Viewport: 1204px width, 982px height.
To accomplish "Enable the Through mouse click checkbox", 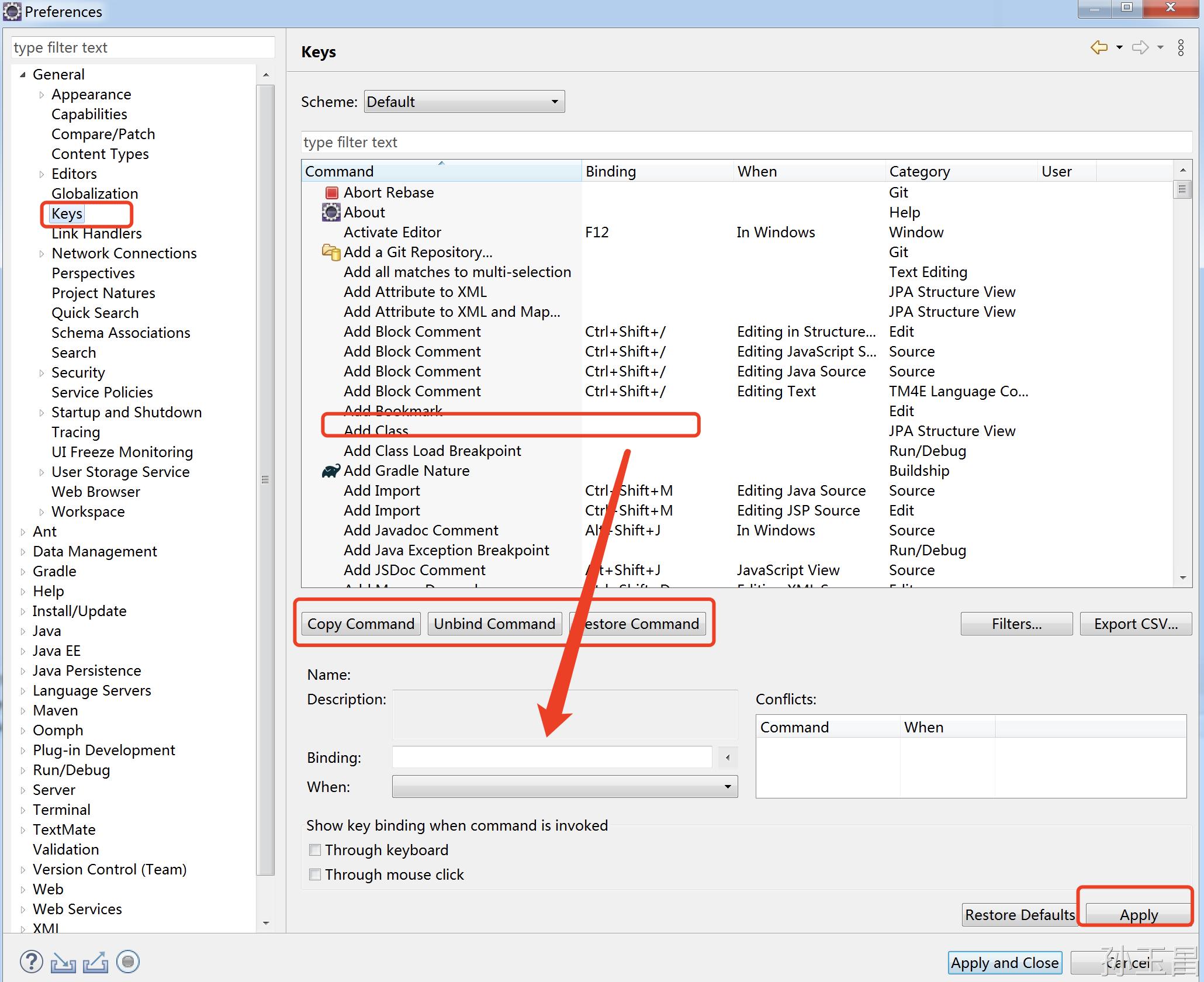I will tap(315, 874).
